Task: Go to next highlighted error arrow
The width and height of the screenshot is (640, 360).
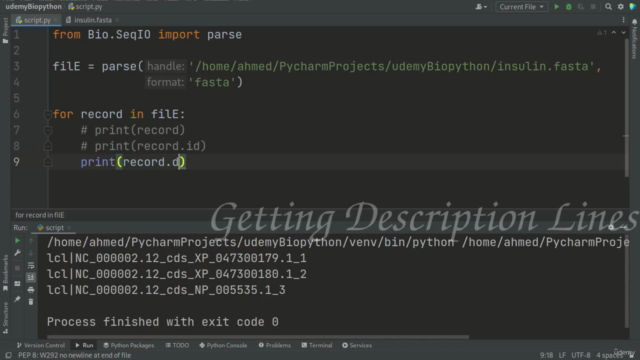Action: click(x=623, y=33)
